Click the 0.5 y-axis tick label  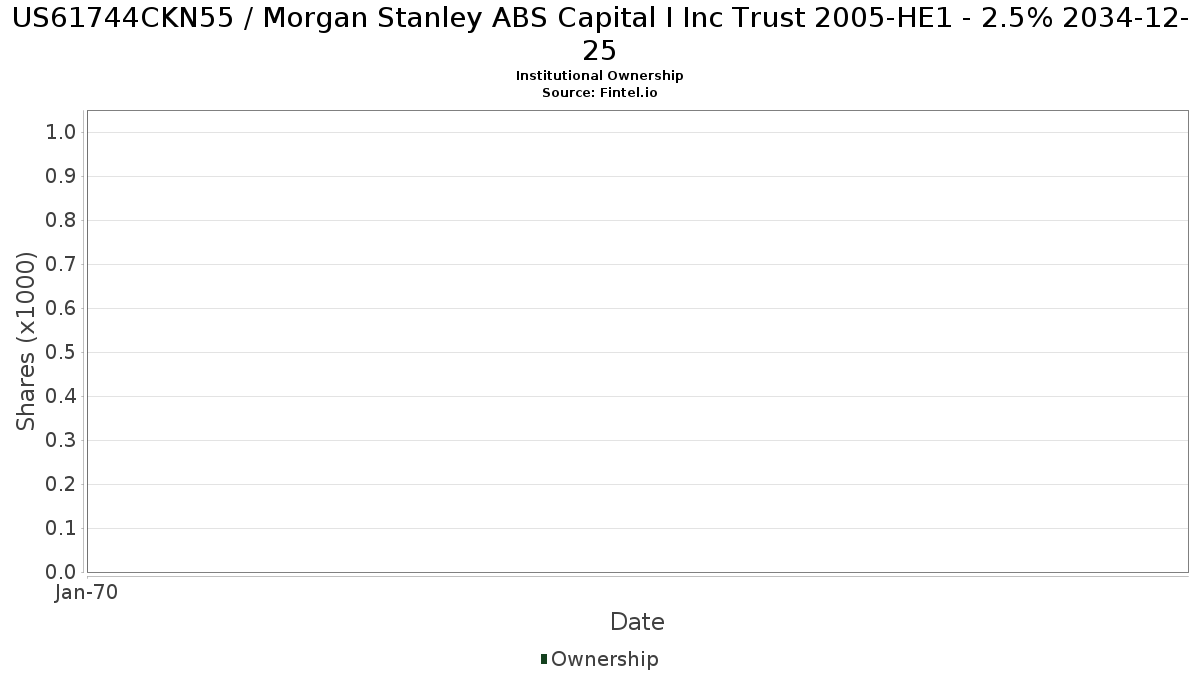pos(61,353)
